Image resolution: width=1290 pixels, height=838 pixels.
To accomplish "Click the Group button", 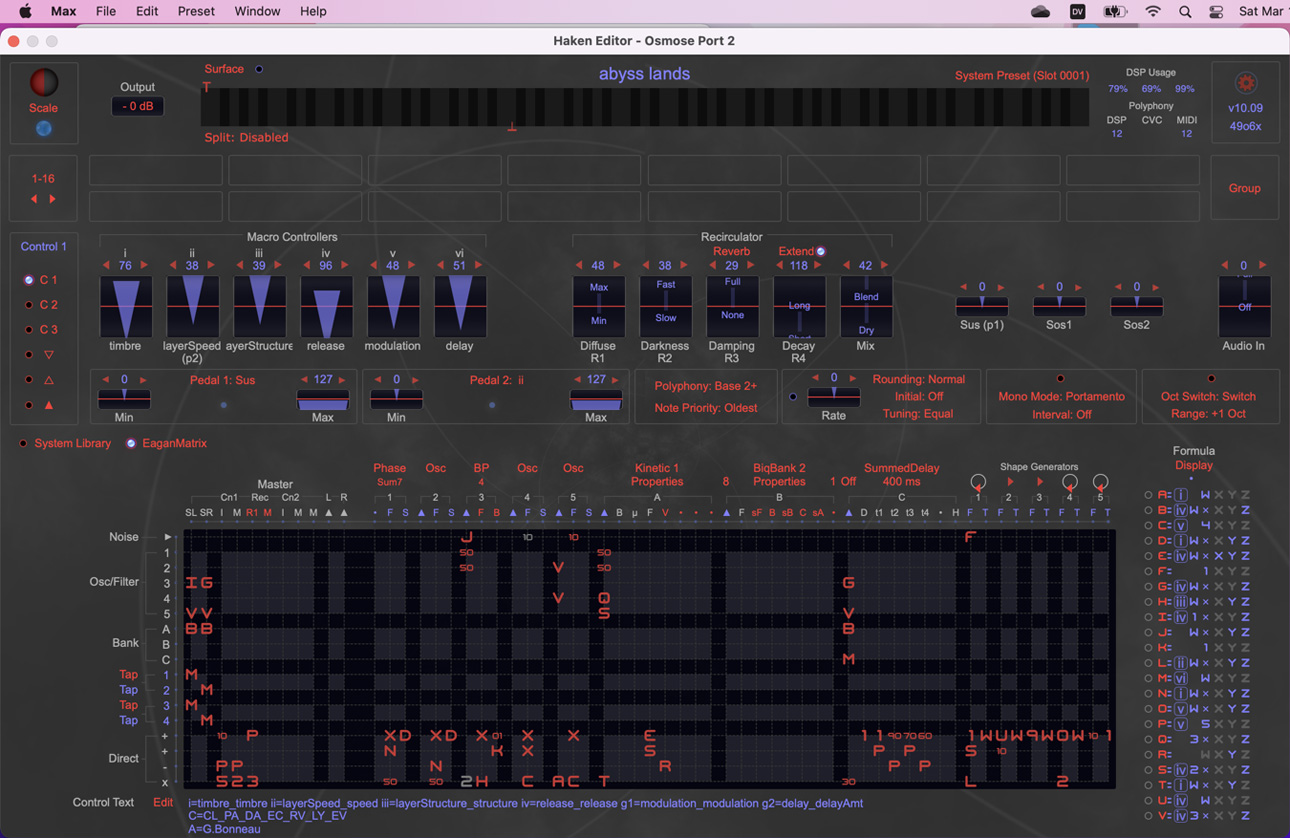I will pos(1244,188).
